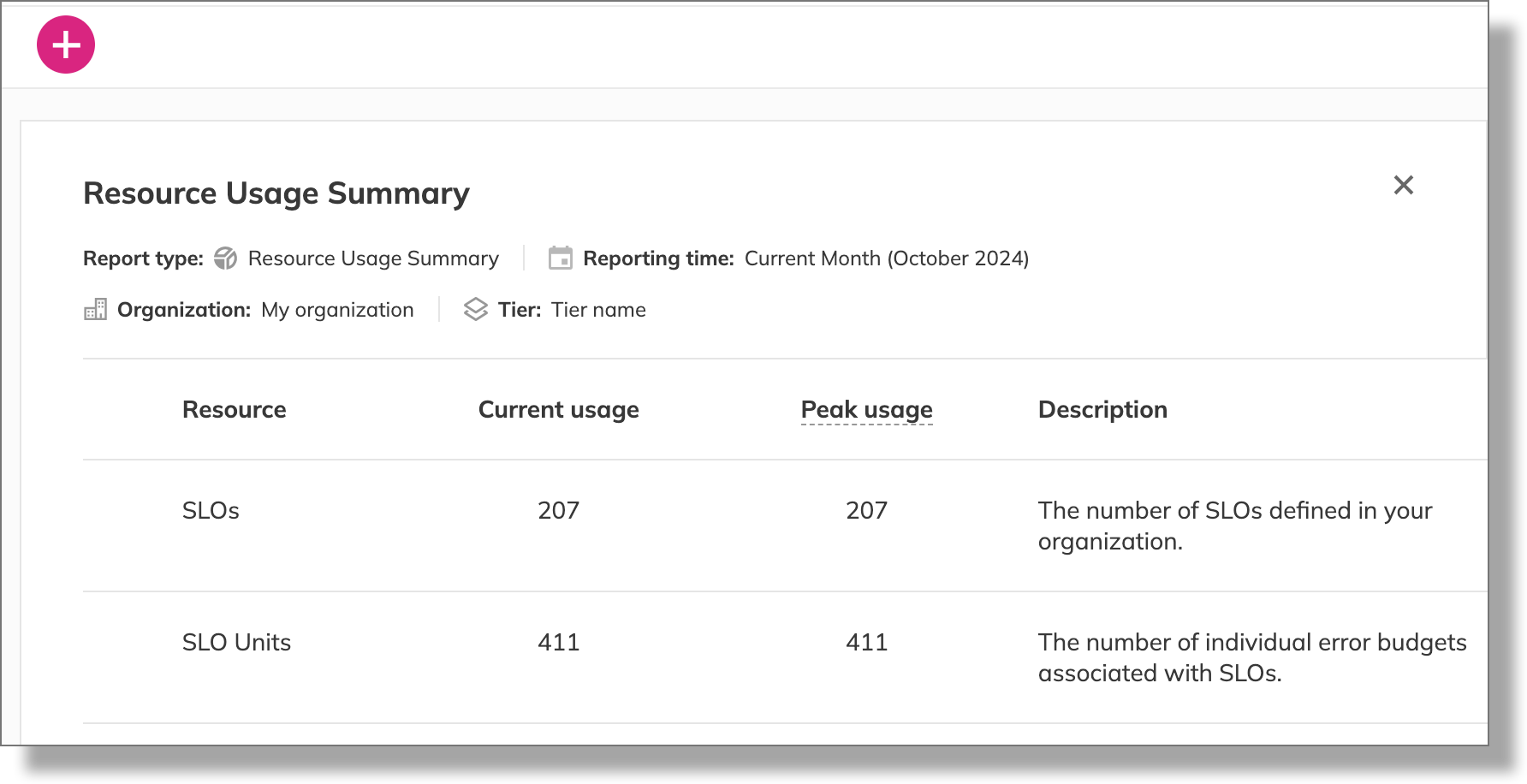Screen dimensions: 1527x784
Task: Click 'Current Month (October 2024)' text
Action: [887, 258]
